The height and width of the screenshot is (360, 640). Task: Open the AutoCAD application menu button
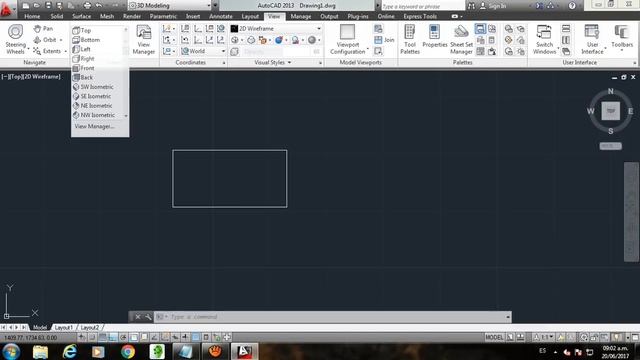tap(7, 9)
